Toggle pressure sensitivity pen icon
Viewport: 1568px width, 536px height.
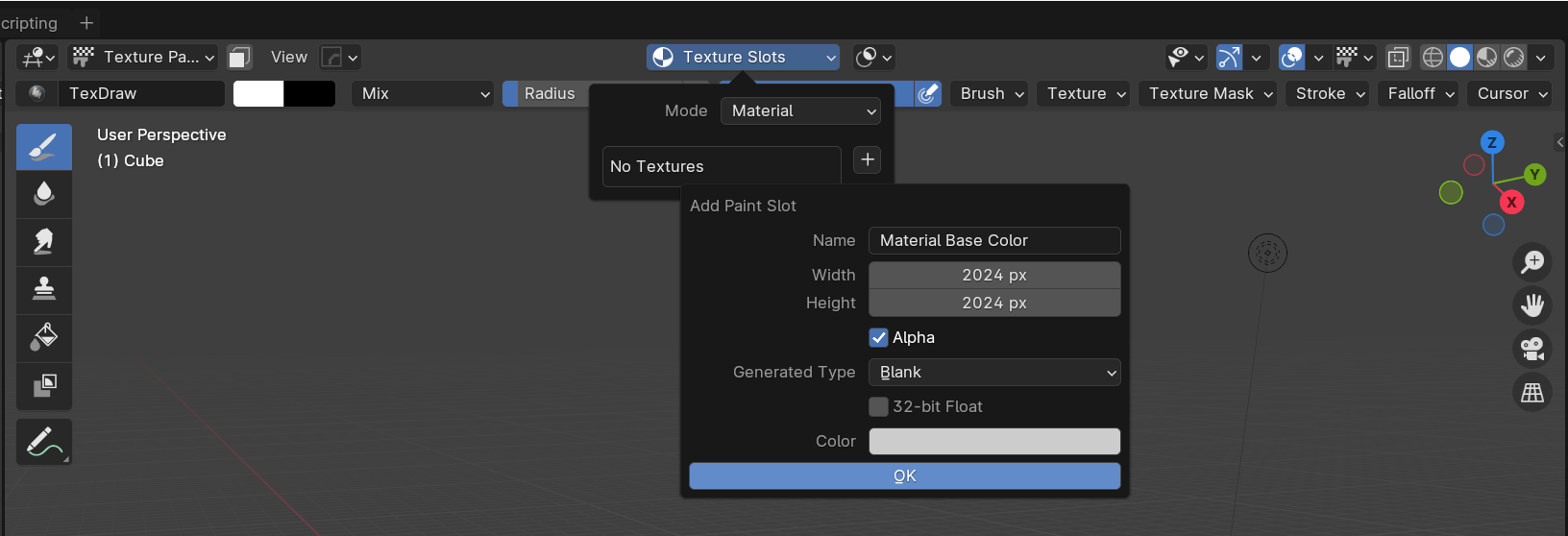[927, 93]
